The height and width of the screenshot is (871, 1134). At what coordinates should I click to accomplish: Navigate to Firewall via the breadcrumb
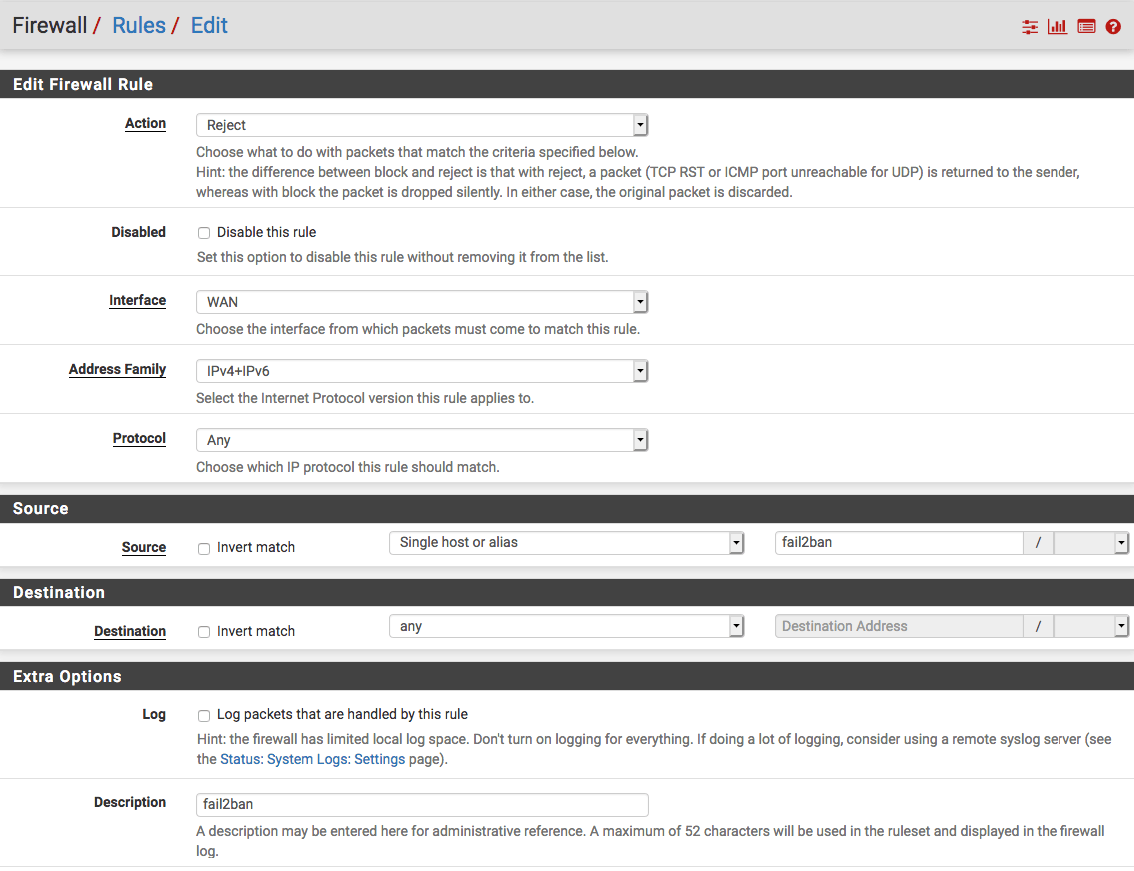coord(49,25)
